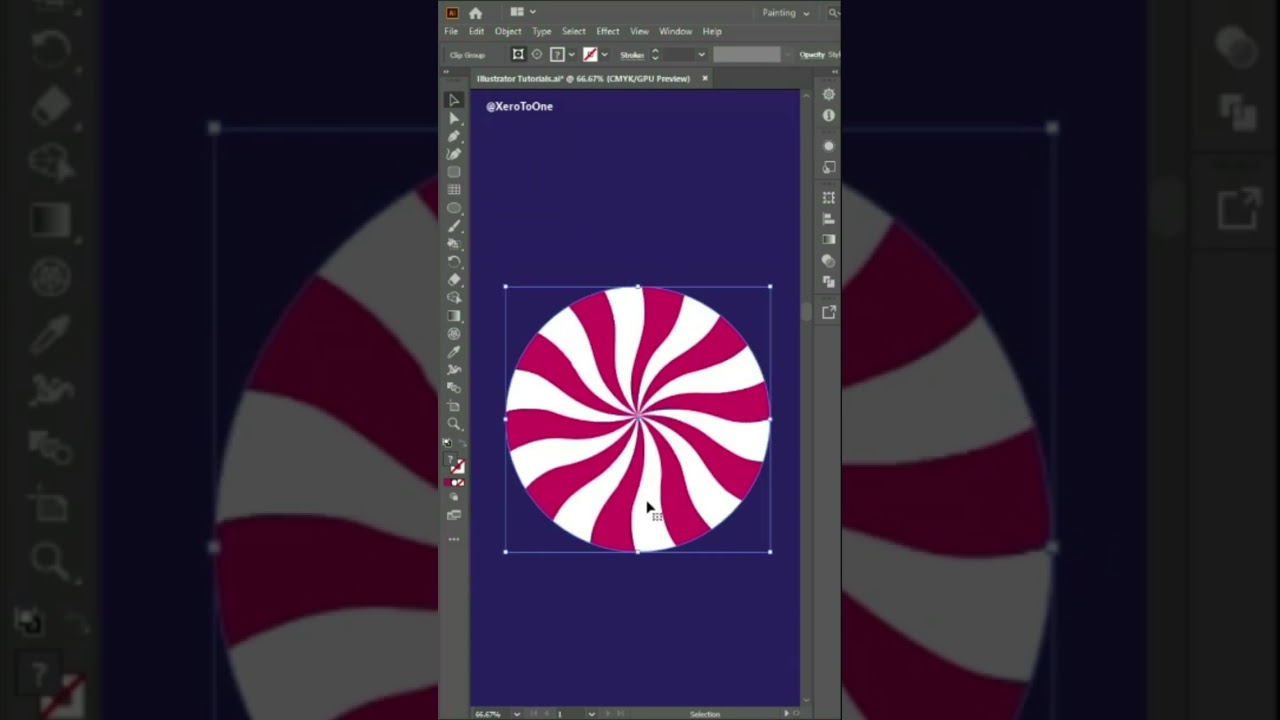The width and height of the screenshot is (1280, 720).
Task: Click the stroke swatch in control bar
Action: tap(590, 55)
